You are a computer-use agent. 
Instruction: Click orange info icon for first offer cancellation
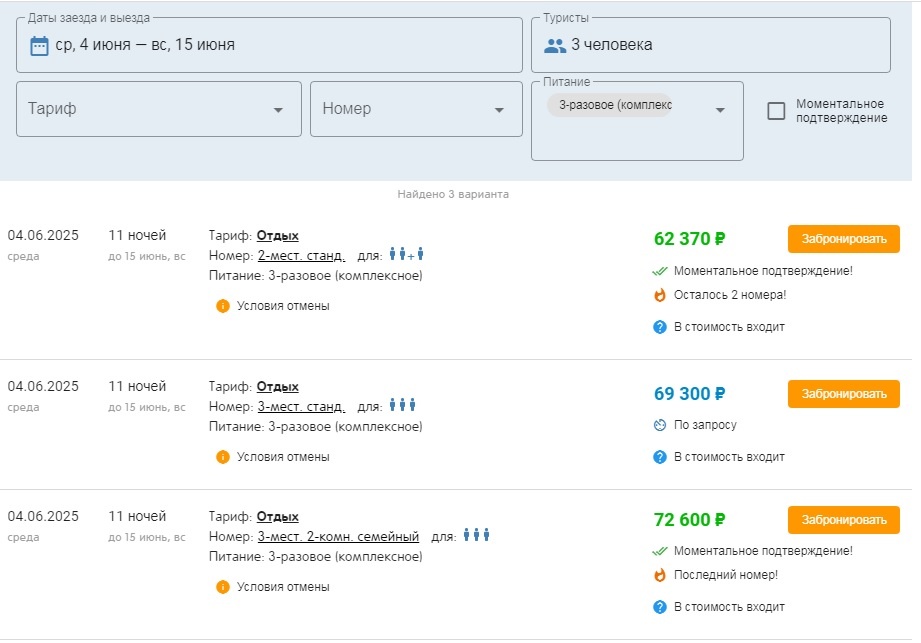pyautogui.click(x=223, y=306)
